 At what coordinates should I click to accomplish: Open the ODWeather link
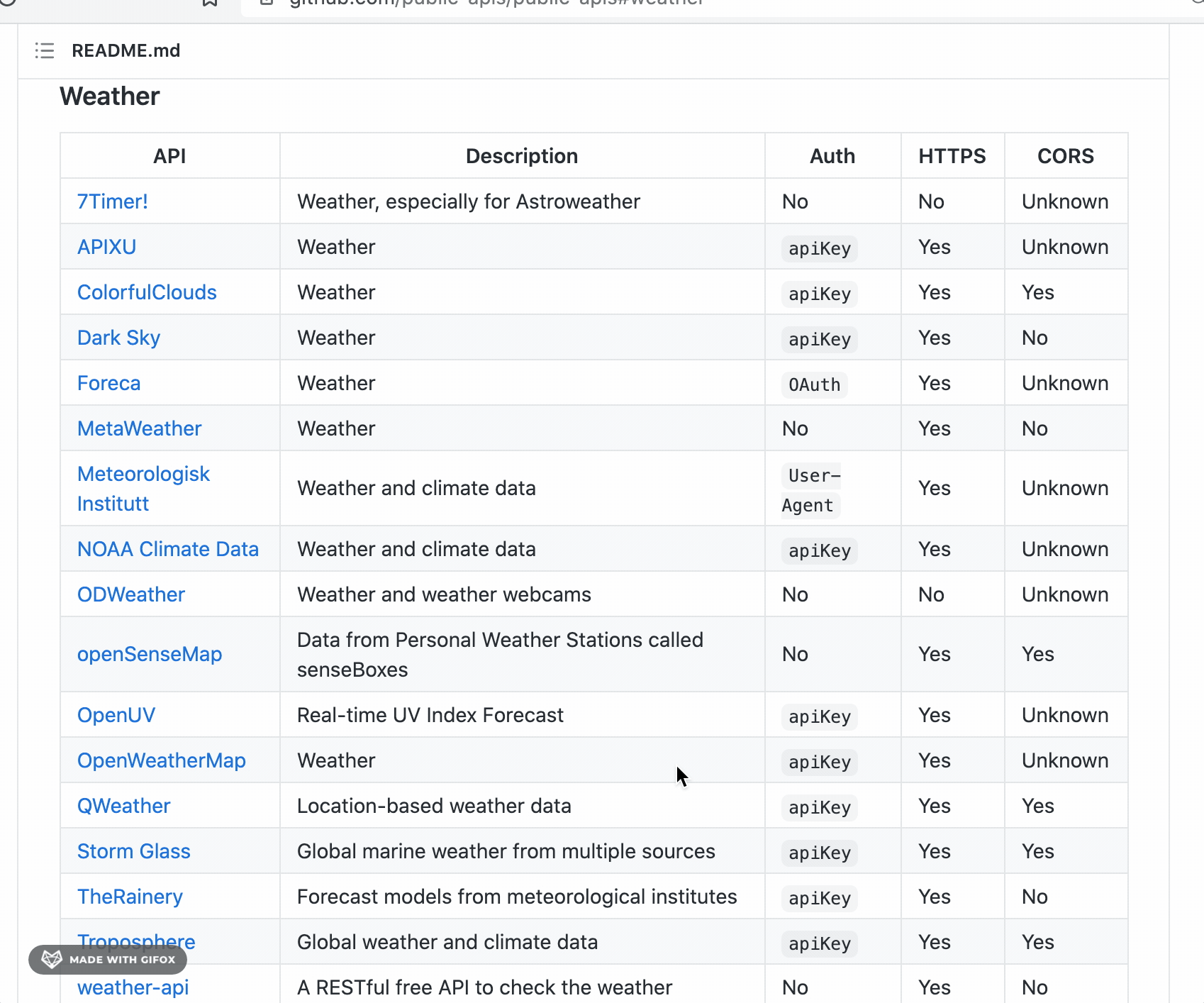click(x=131, y=594)
